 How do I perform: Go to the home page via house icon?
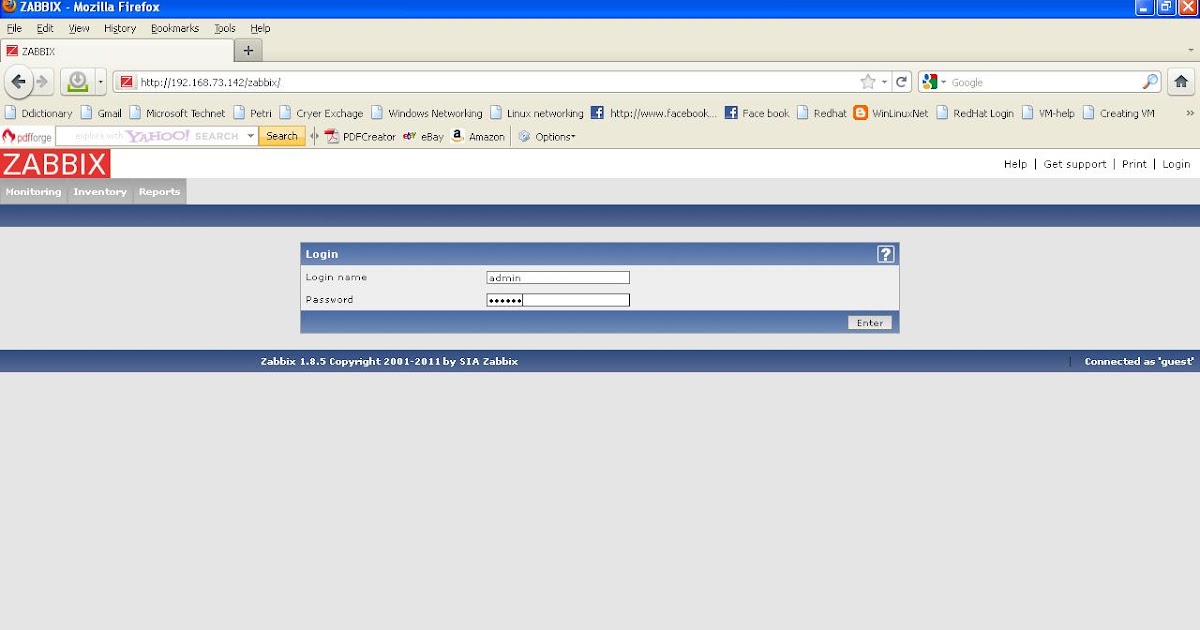click(1180, 82)
